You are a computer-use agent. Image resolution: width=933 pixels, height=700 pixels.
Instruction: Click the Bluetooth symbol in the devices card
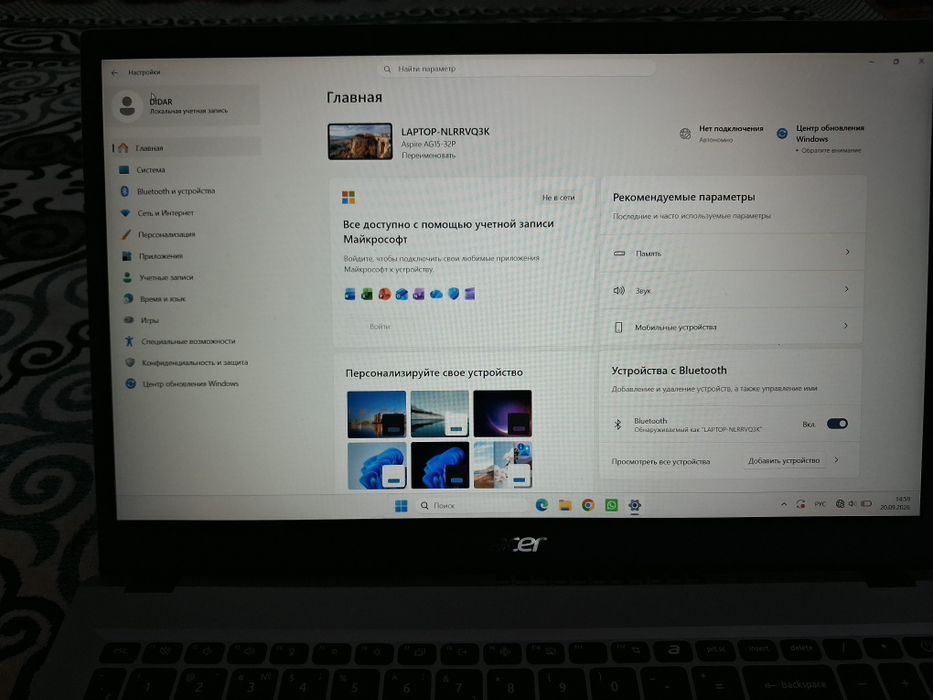[x=618, y=424]
